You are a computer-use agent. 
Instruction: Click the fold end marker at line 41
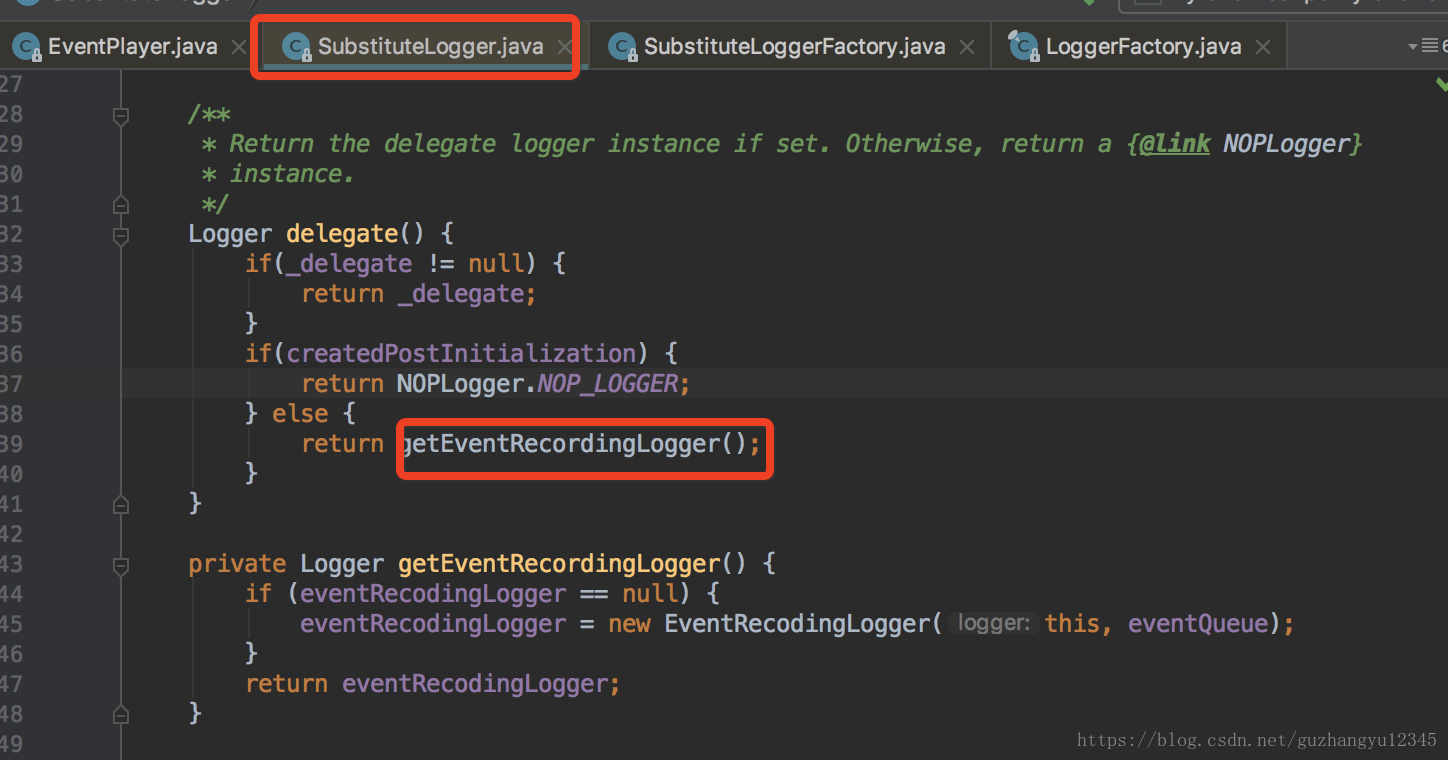tap(121, 505)
